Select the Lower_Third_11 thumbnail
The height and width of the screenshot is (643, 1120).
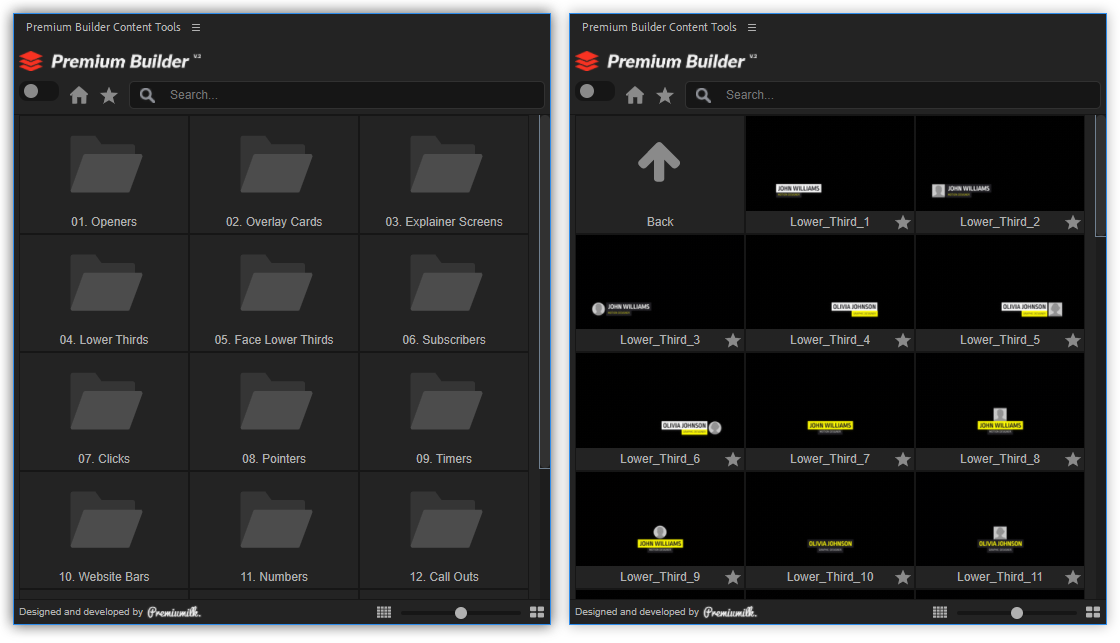[1000, 519]
